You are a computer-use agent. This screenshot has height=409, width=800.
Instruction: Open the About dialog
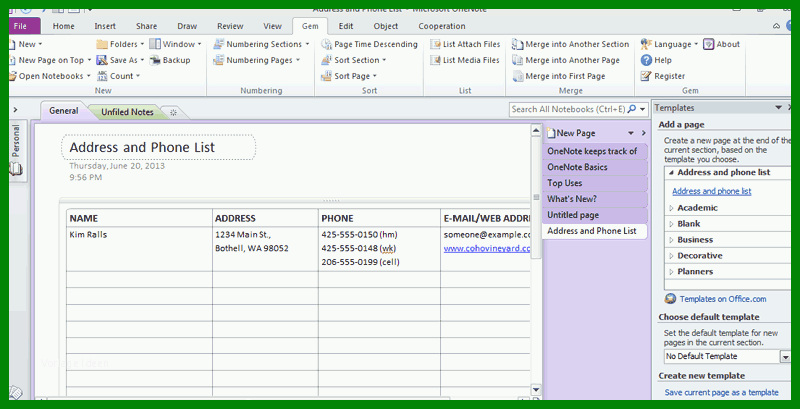pos(721,44)
